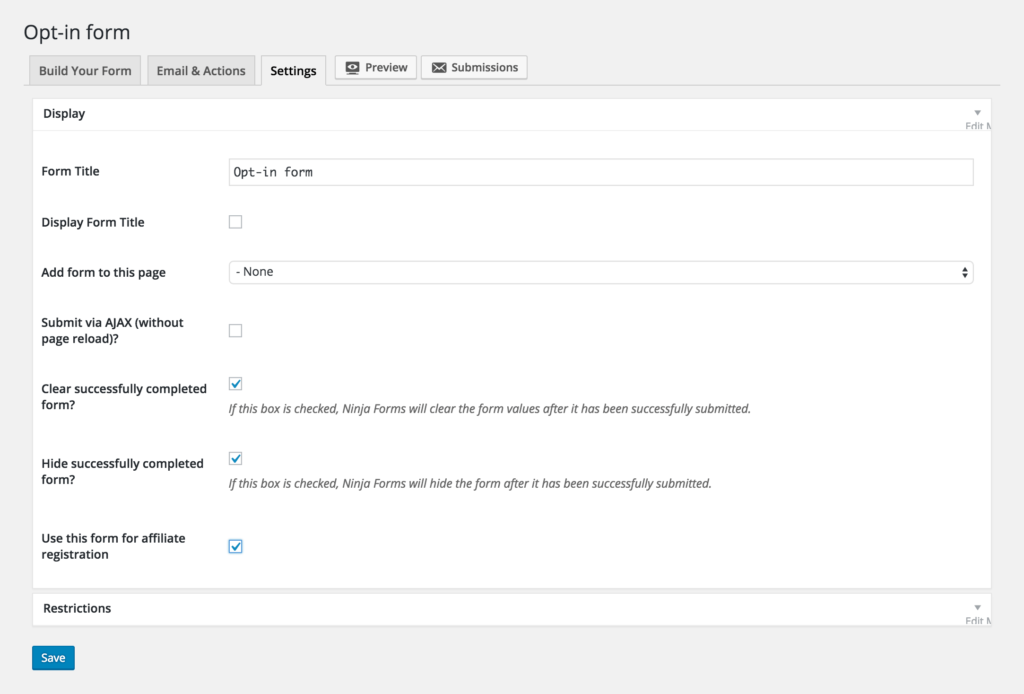Click the Save button
This screenshot has height=694, width=1024.
(x=53, y=658)
